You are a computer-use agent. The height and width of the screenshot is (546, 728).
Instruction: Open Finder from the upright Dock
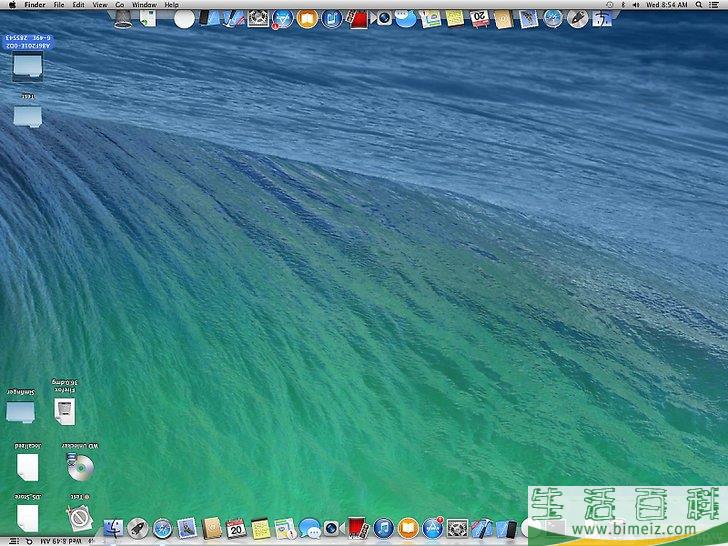point(113,528)
